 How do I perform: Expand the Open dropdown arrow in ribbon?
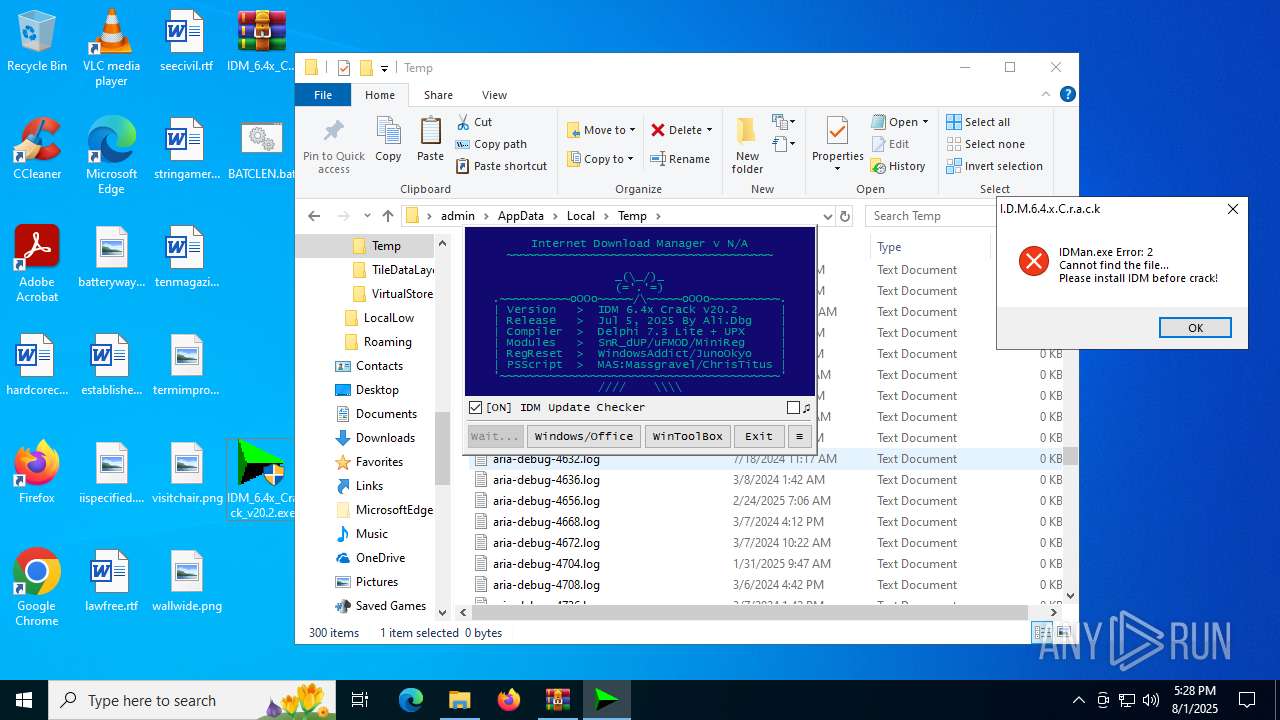click(x=925, y=122)
